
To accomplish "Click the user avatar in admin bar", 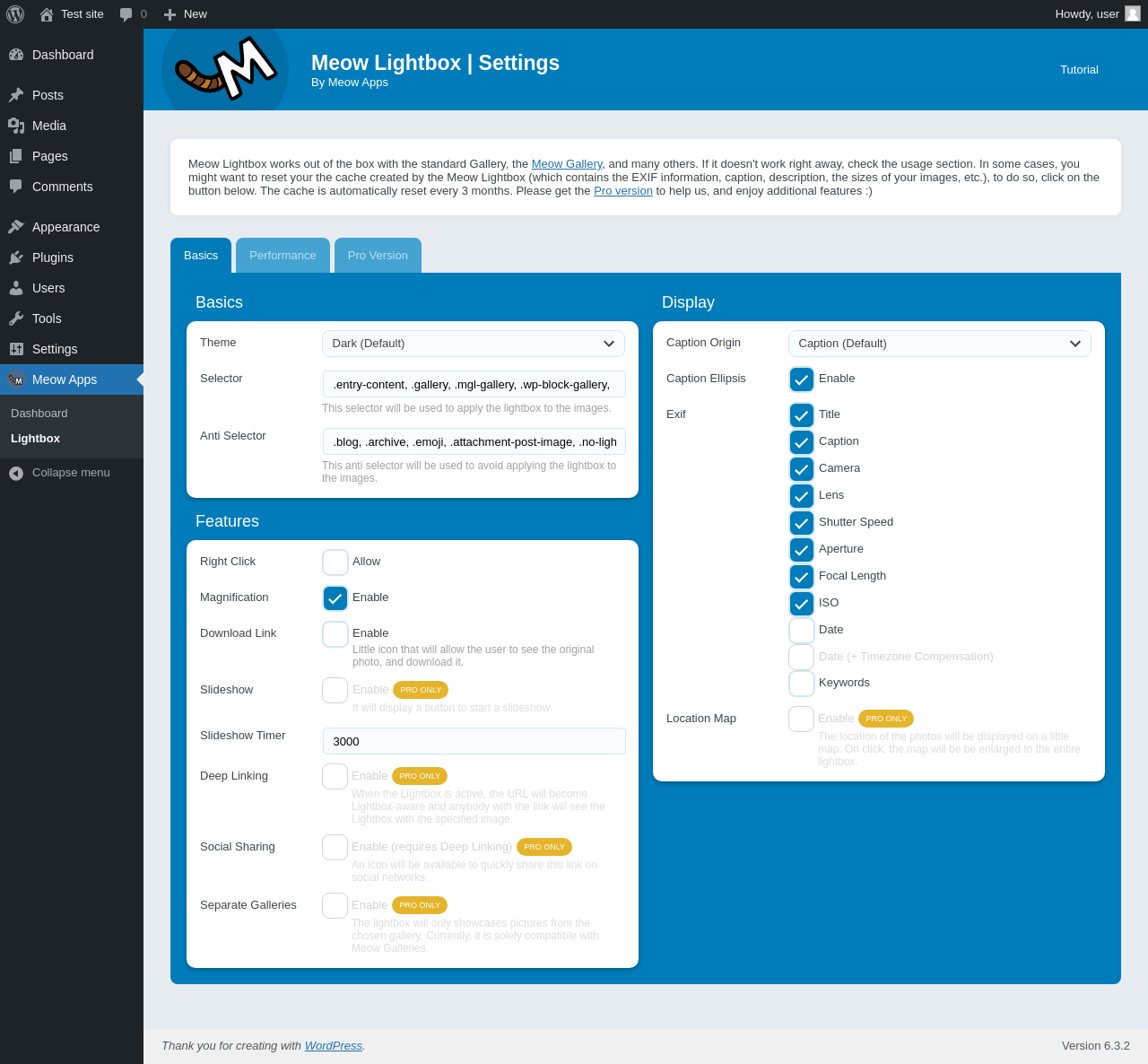I will tap(1133, 13).
